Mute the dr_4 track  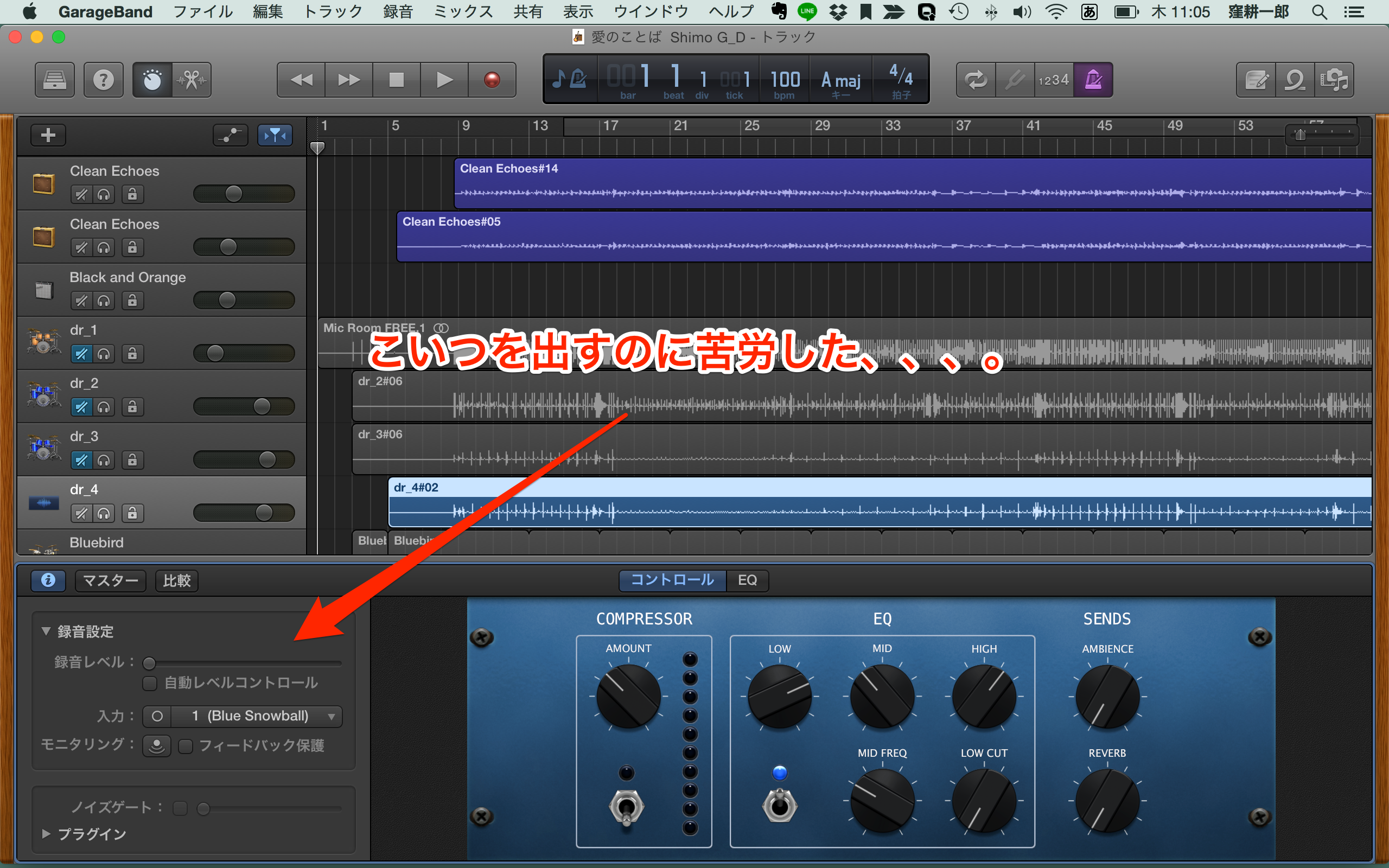pos(81,513)
